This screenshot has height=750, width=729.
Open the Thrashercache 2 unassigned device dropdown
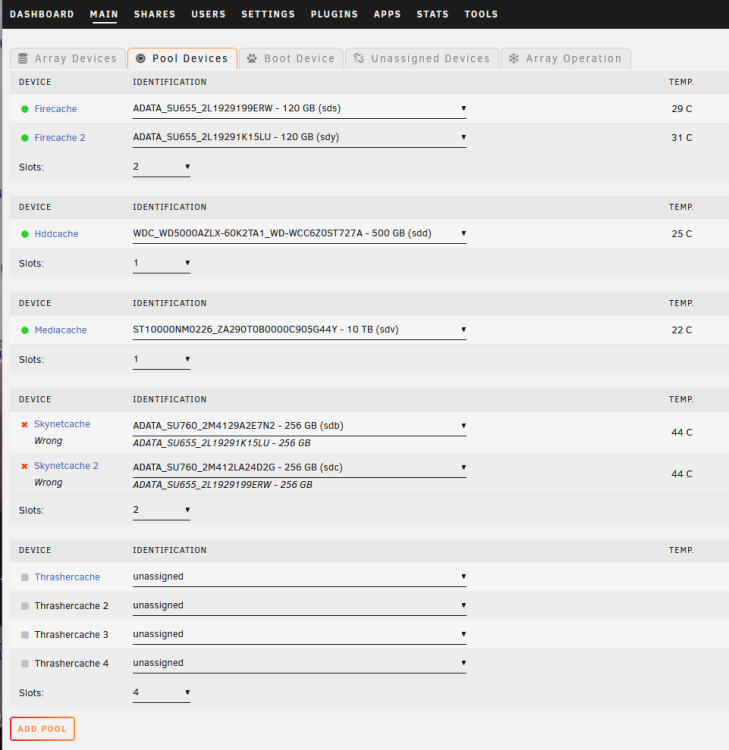[299, 606]
